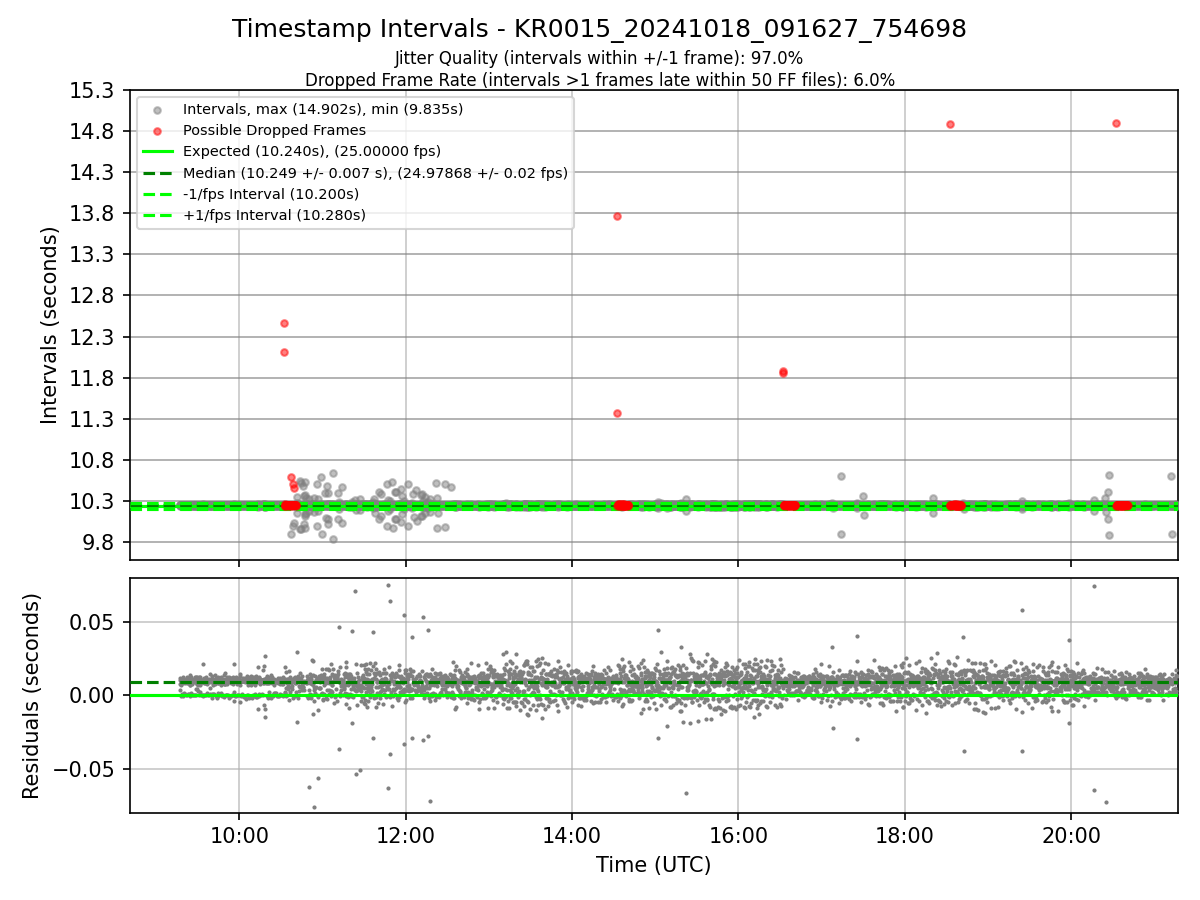Click the plot title KR0015_20241018_091627_754698
Viewport: 1200px width, 900px height.
(599, 29)
